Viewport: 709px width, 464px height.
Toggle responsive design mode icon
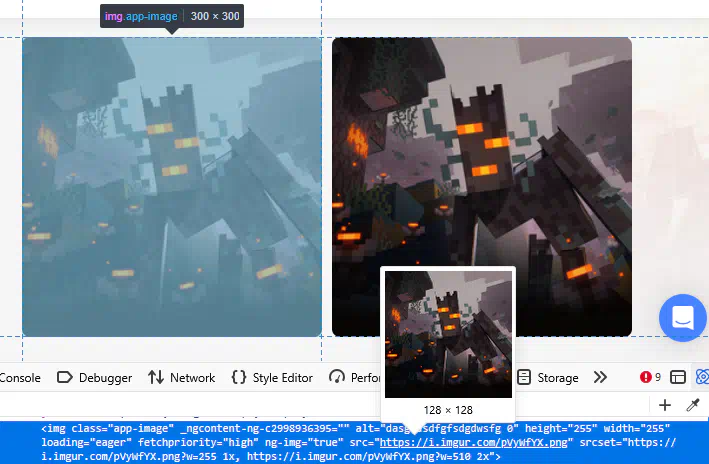678,377
